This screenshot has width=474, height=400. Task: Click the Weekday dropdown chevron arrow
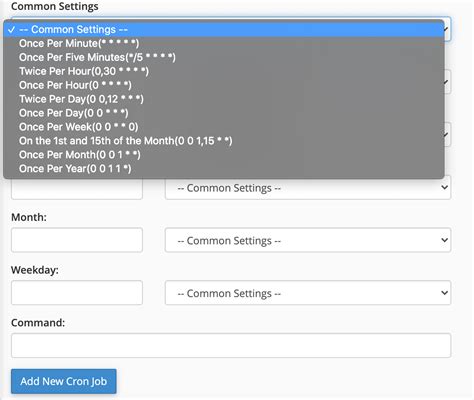[444, 293]
